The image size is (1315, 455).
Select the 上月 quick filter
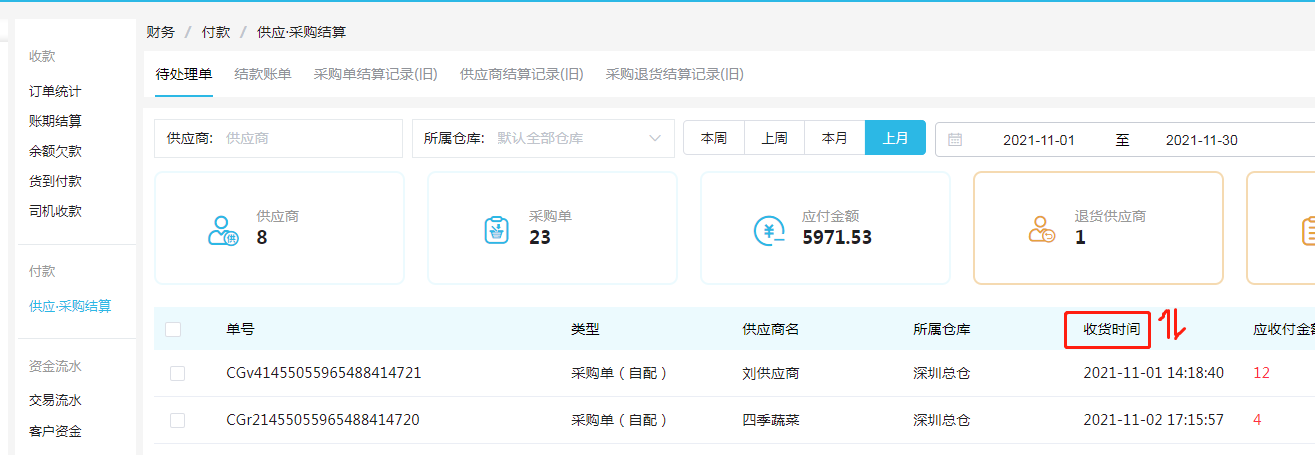pyautogui.click(x=895, y=138)
